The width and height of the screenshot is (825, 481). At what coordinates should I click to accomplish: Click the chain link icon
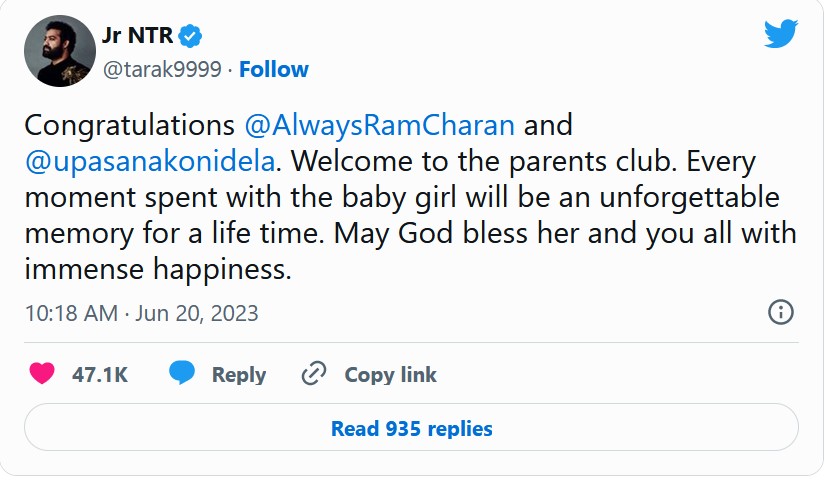coord(314,374)
